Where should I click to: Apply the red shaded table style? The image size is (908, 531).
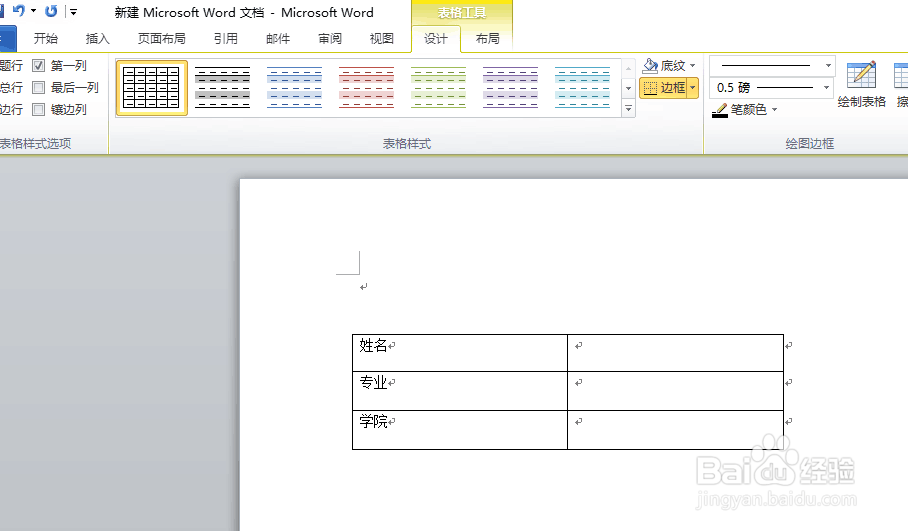[x=366, y=87]
